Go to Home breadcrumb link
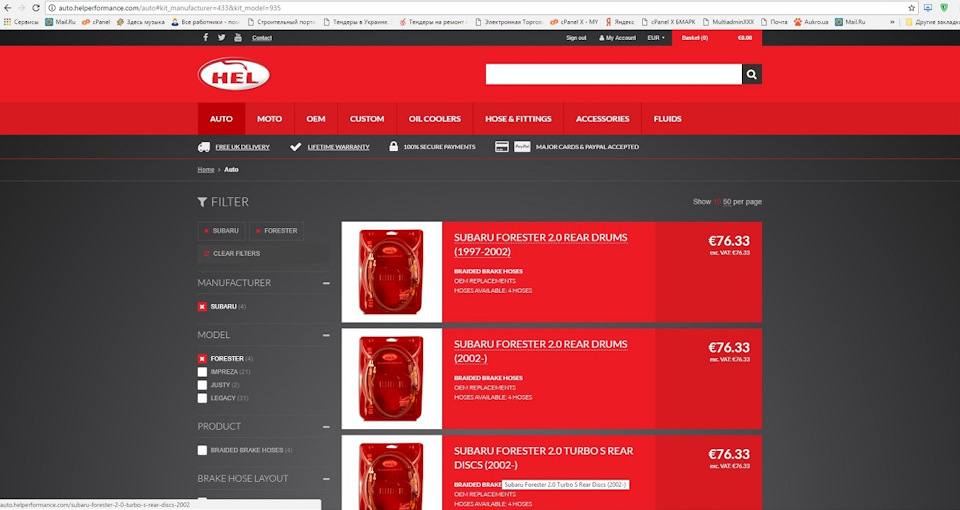This screenshot has width=960, height=510. (206, 170)
